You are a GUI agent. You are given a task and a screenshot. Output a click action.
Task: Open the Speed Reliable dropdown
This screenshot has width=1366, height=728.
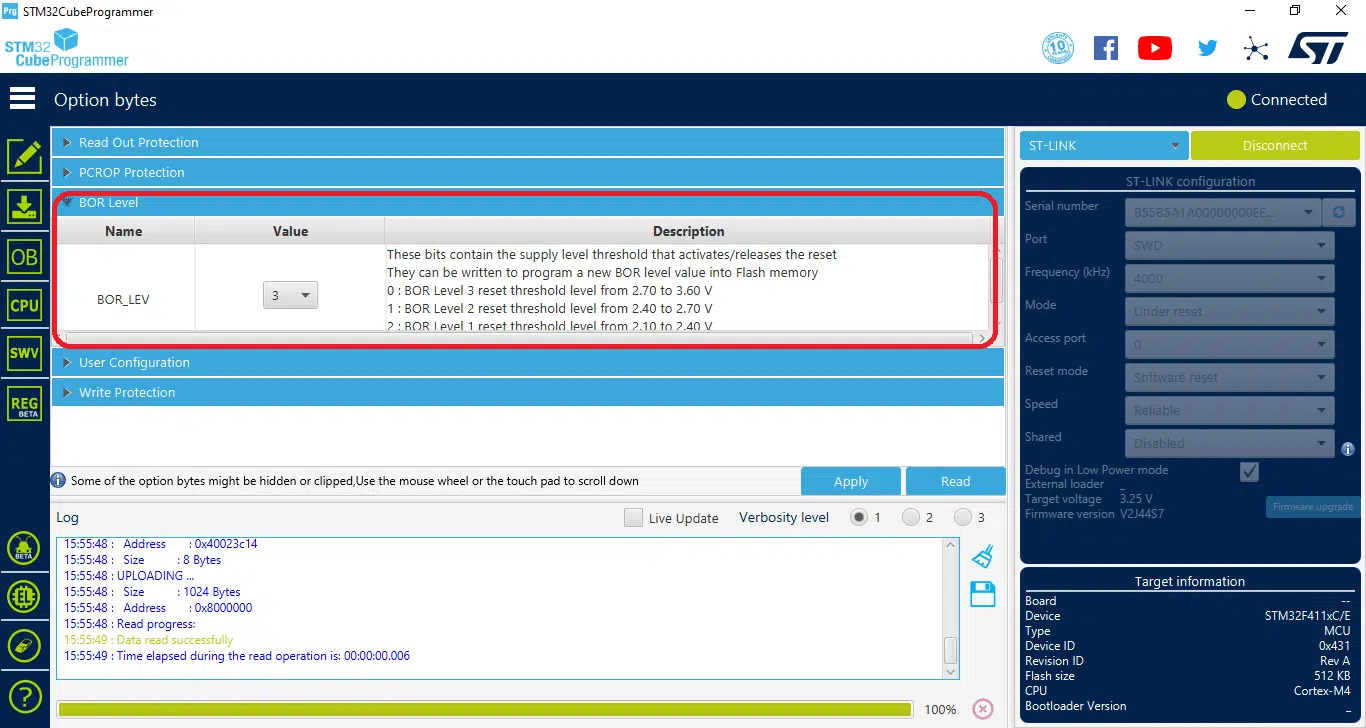(x=1229, y=410)
